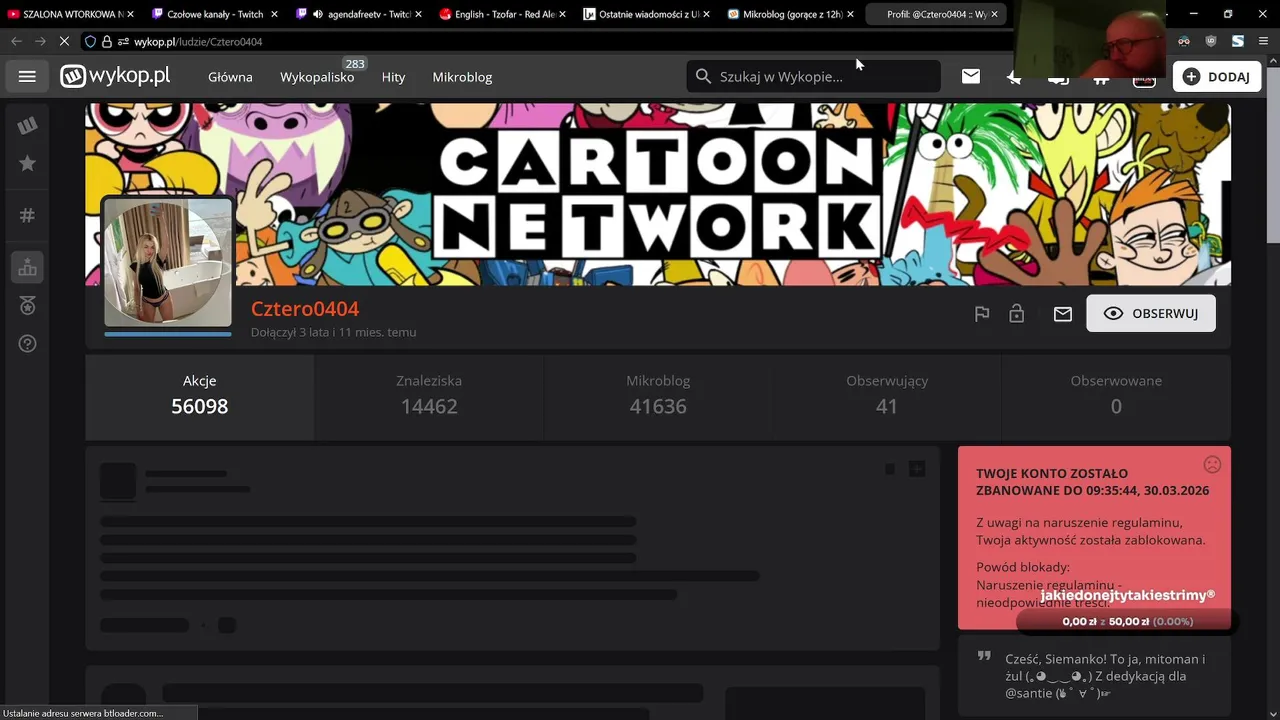Click the Cartoon Network profile banner
The height and width of the screenshot is (720, 1280).
pyautogui.click(x=658, y=194)
